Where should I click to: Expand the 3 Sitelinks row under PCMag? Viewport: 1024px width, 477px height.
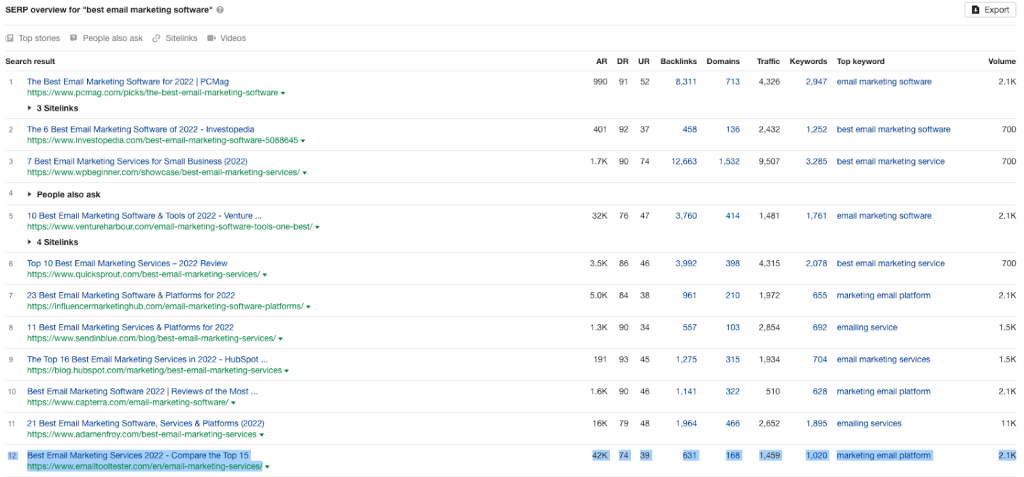(x=53, y=108)
